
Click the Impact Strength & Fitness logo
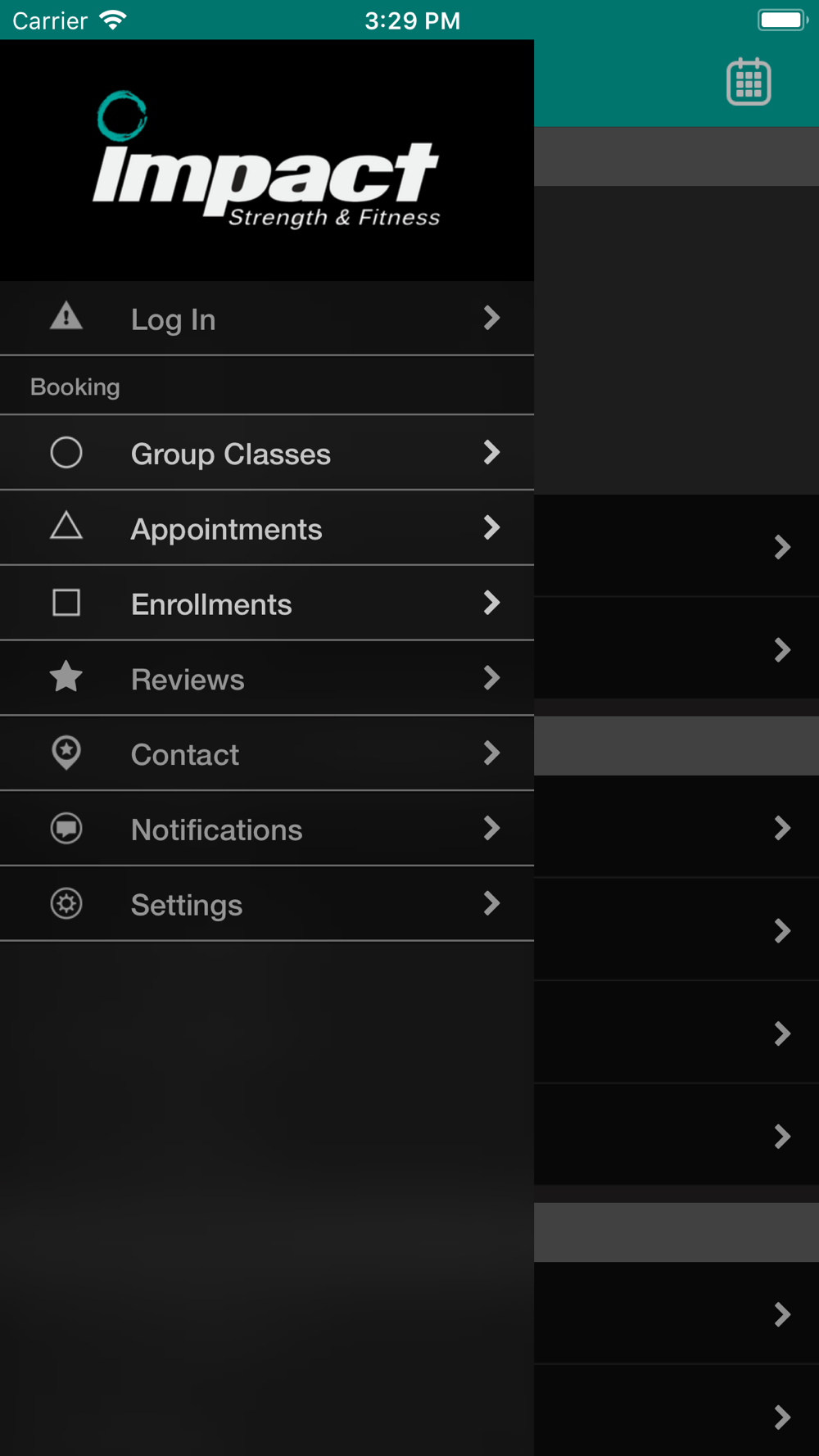pyautogui.click(x=267, y=160)
